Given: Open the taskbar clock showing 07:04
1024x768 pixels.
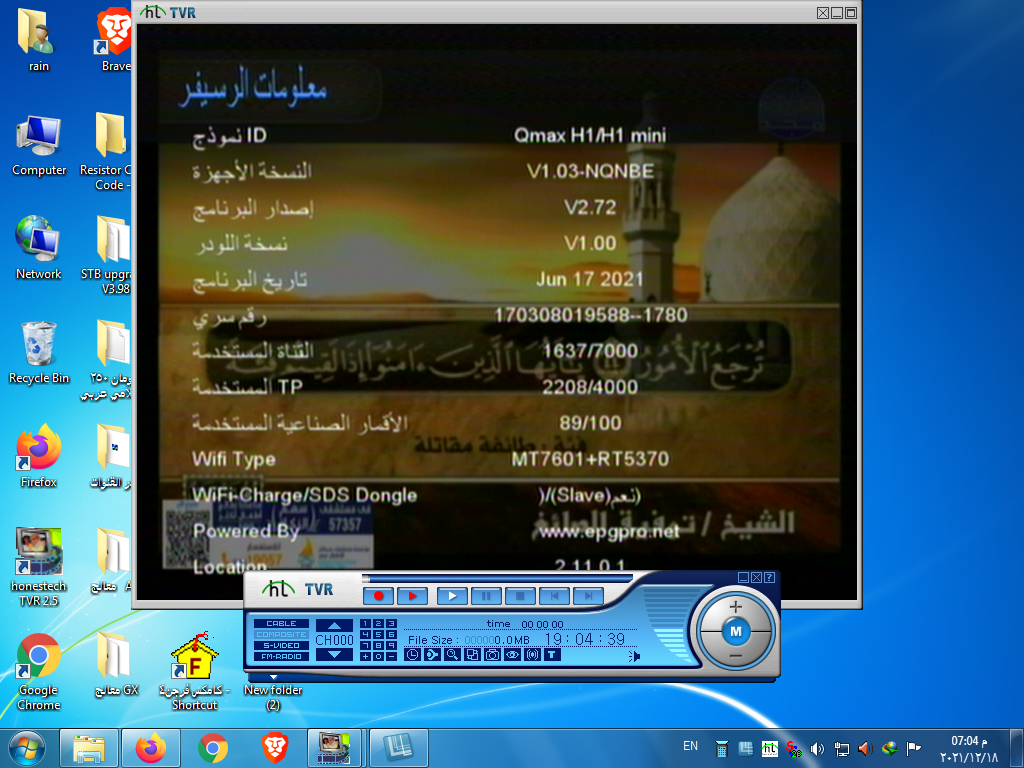Looking at the screenshot, I should tap(969, 749).
